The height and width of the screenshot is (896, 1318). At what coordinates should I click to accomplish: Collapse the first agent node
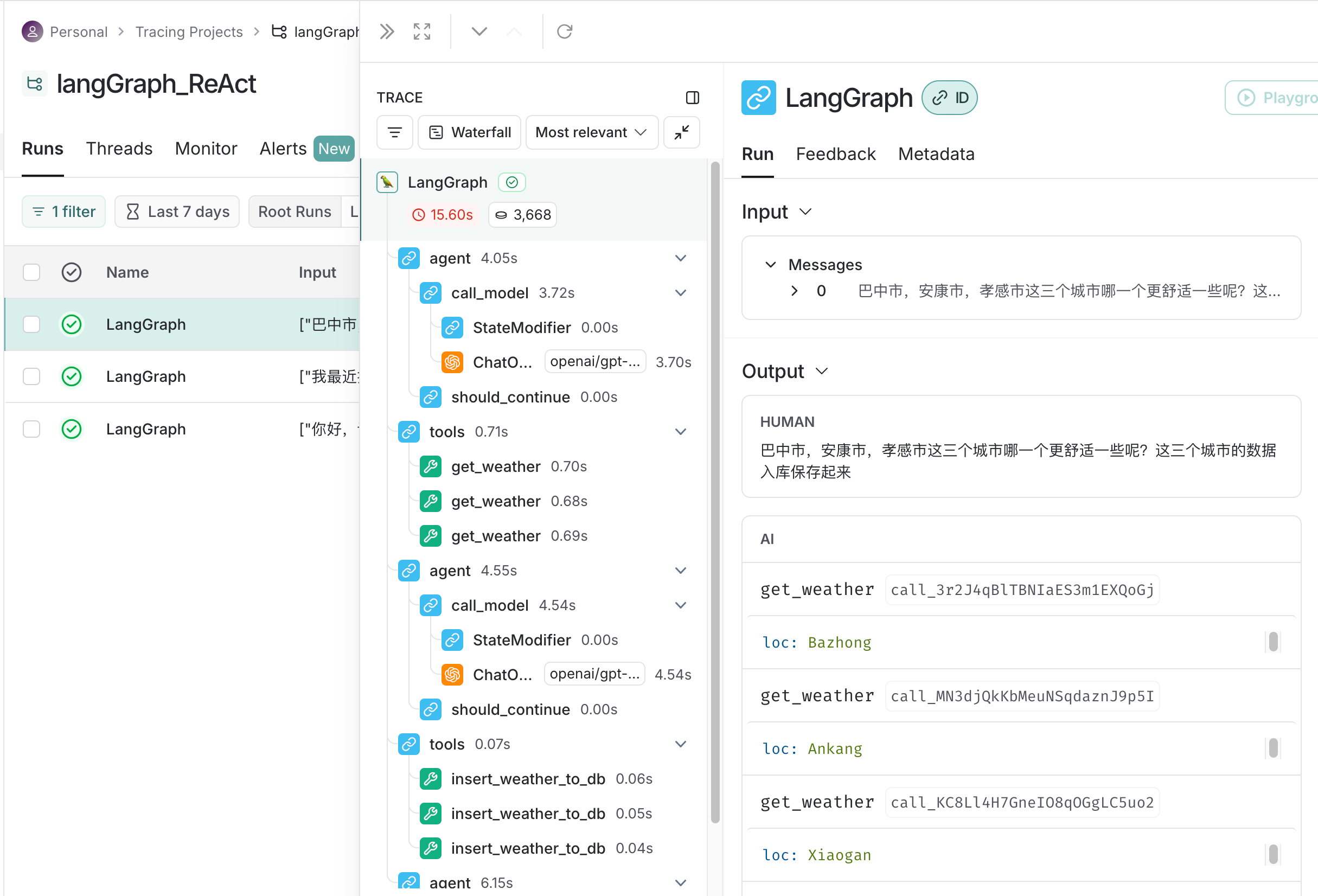click(x=681, y=259)
